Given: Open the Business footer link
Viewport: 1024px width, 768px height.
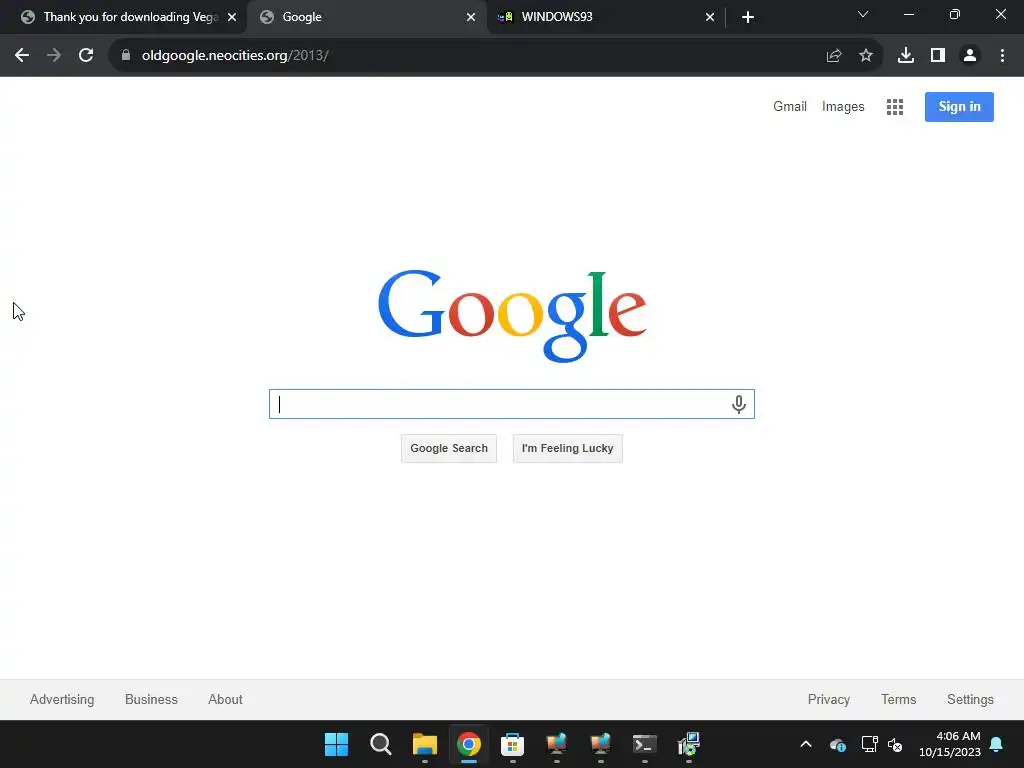Looking at the screenshot, I should click(x=151, y=699).
